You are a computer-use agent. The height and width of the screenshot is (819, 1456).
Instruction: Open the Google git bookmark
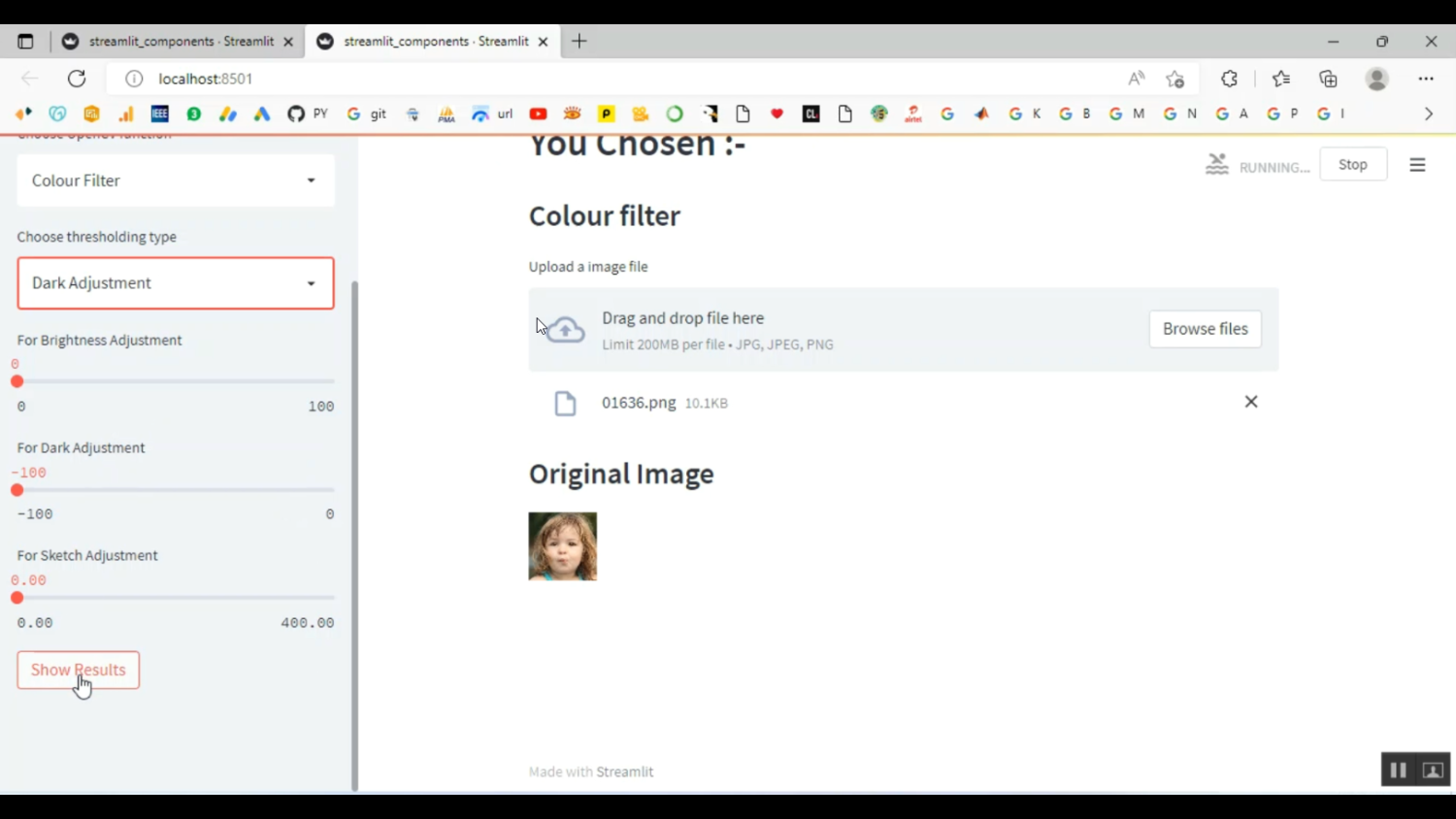point(366,114)
